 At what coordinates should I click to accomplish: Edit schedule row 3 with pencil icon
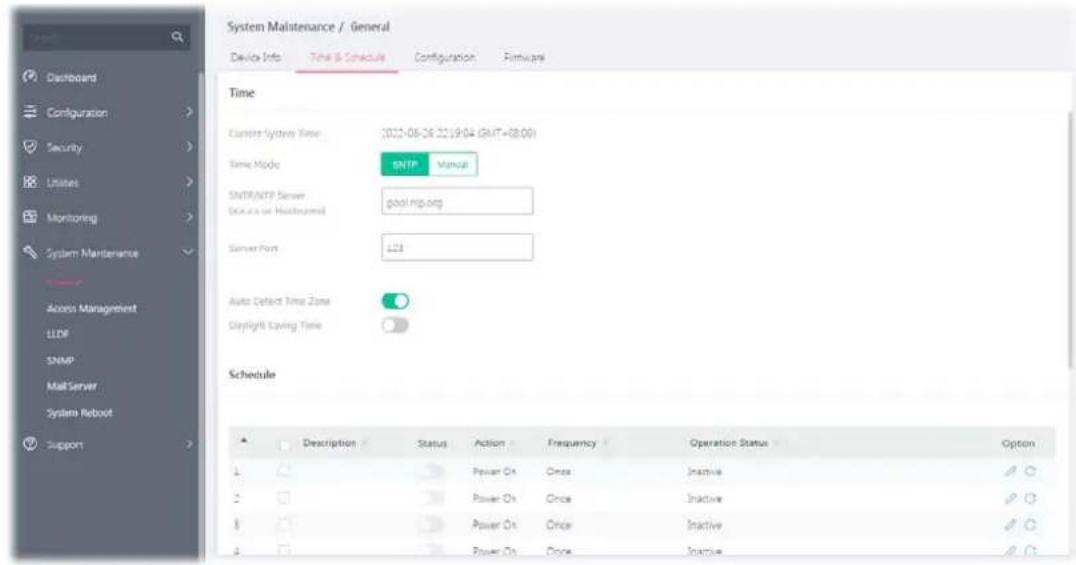(1010, 524)
